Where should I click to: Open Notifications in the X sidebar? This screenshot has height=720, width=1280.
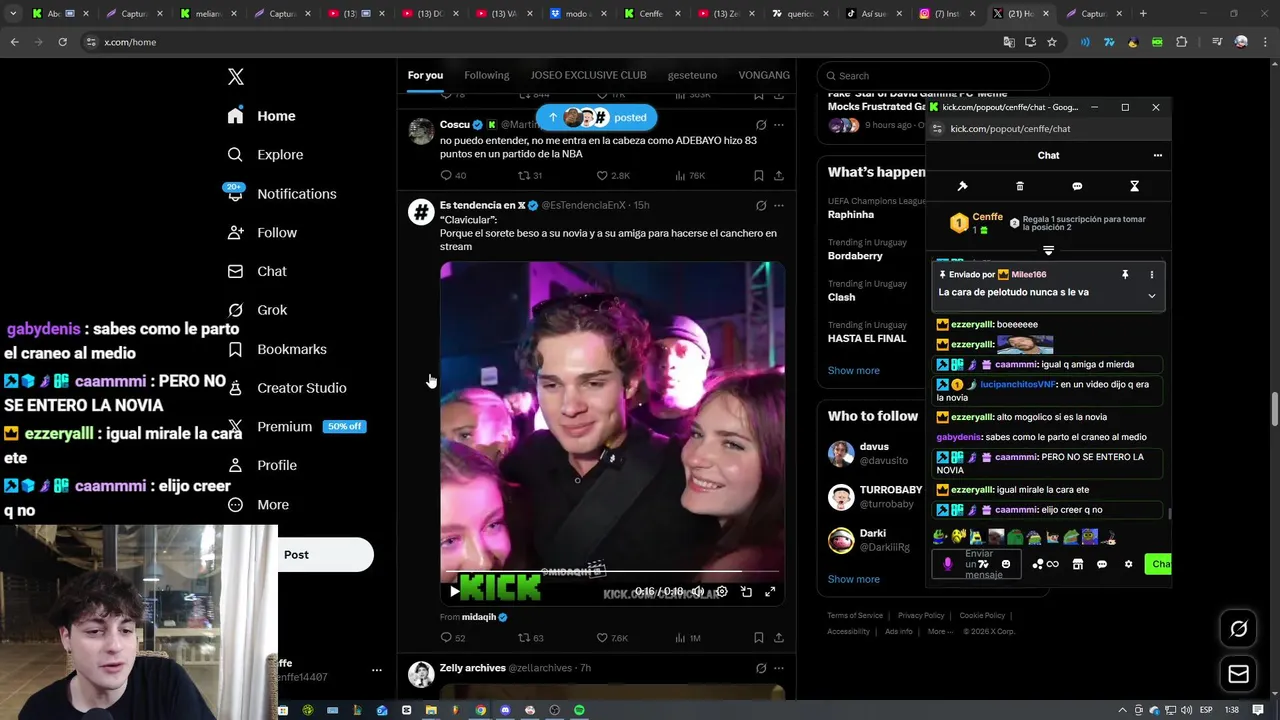[x=282, y=194]
